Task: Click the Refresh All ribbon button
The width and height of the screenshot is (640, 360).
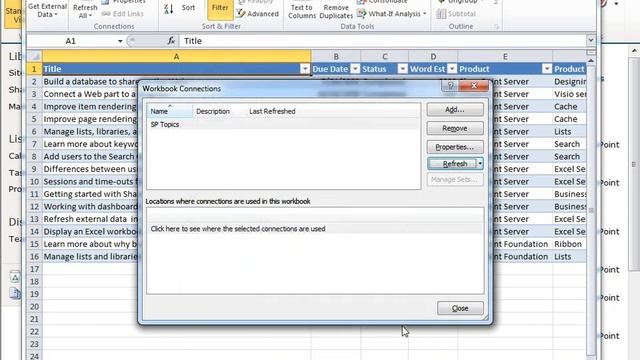Action: 85,10
